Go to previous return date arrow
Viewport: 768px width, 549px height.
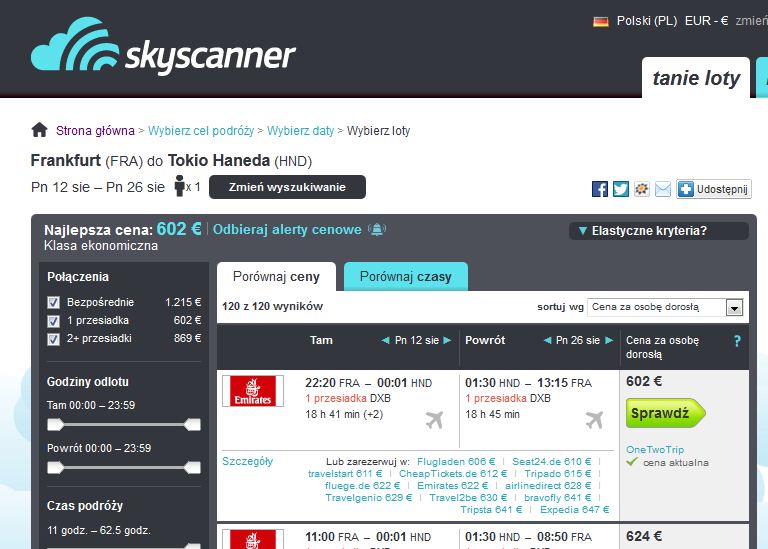click(547, 340)
